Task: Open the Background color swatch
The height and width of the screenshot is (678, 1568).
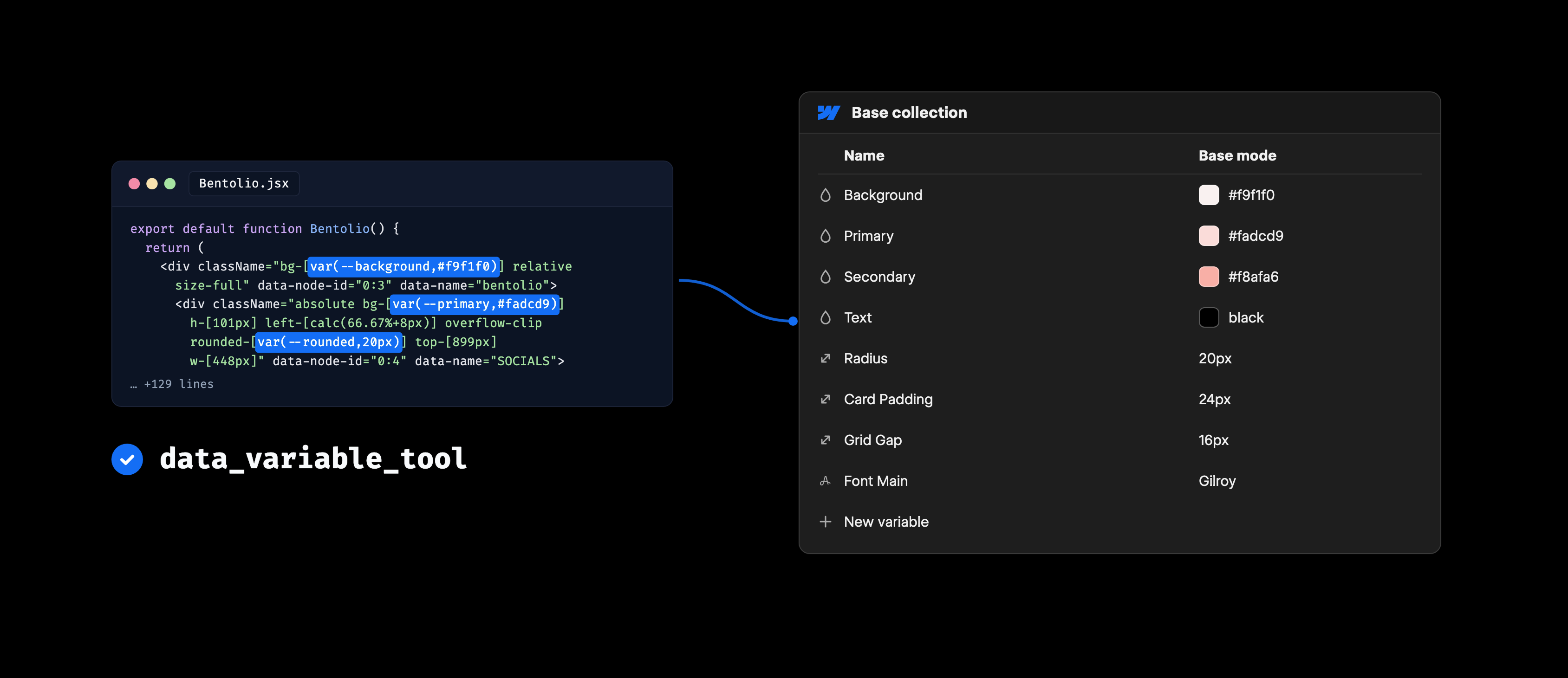Action: (x=1209, y=195)
